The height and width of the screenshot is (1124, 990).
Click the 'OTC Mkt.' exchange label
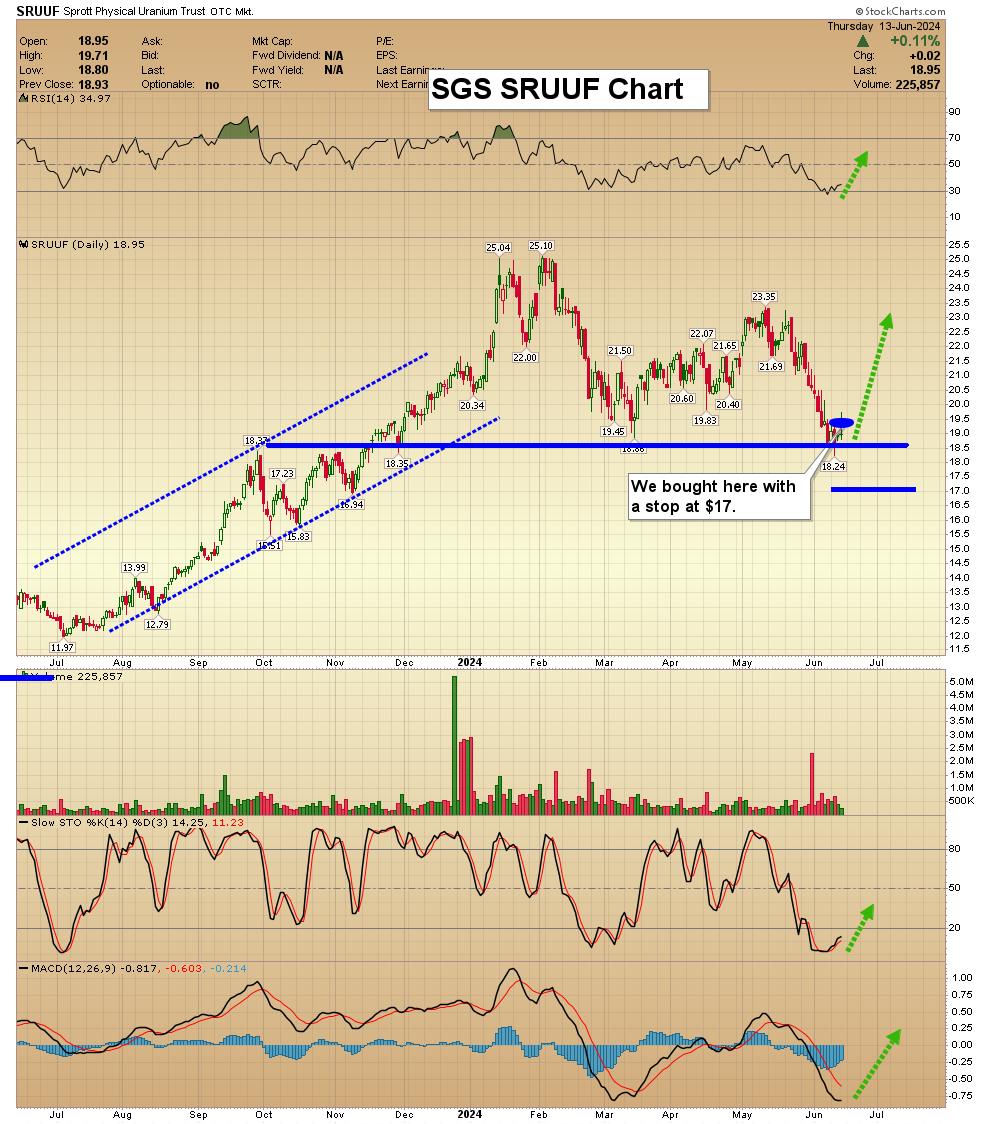click(x=232, y=11)
